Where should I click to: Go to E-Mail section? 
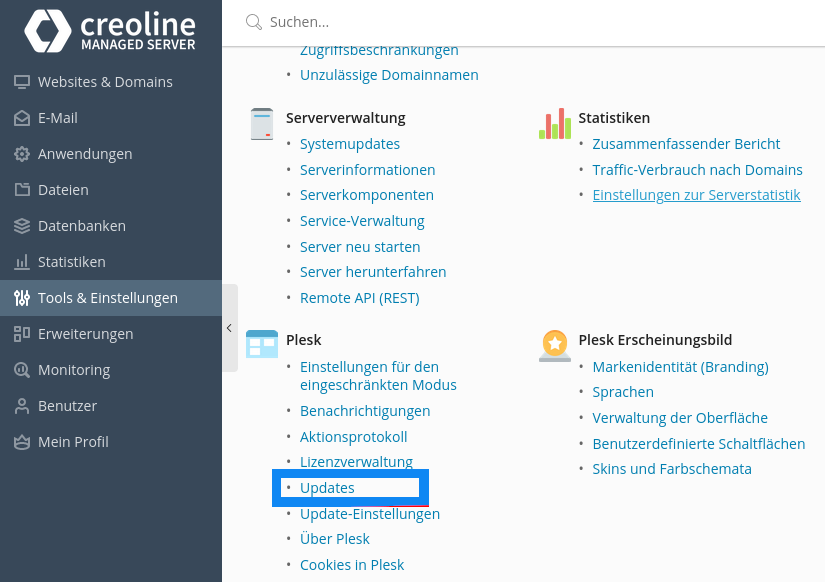(x=111, y=118)
